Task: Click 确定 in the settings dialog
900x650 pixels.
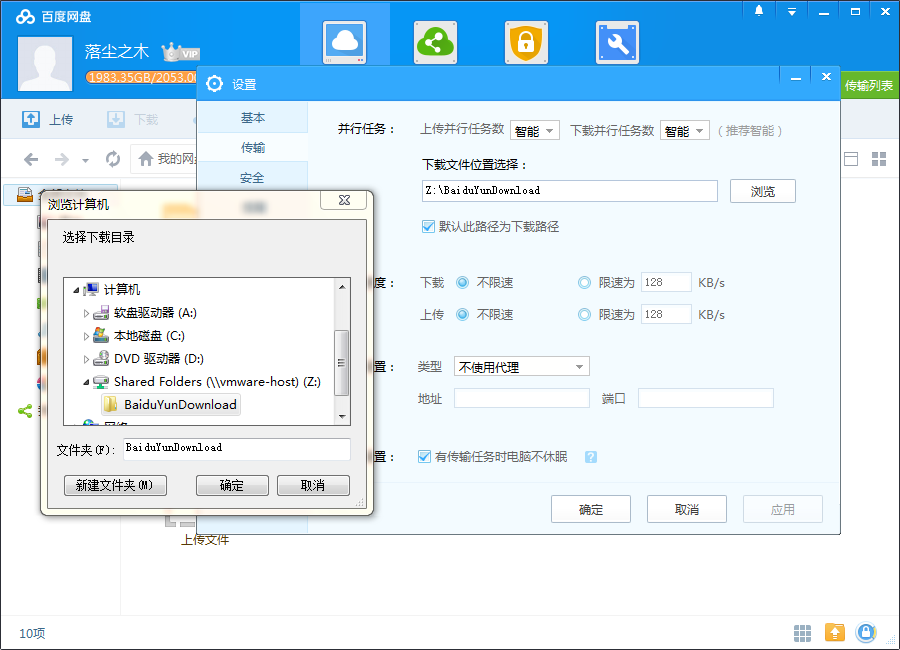Action: click(591, 509)
